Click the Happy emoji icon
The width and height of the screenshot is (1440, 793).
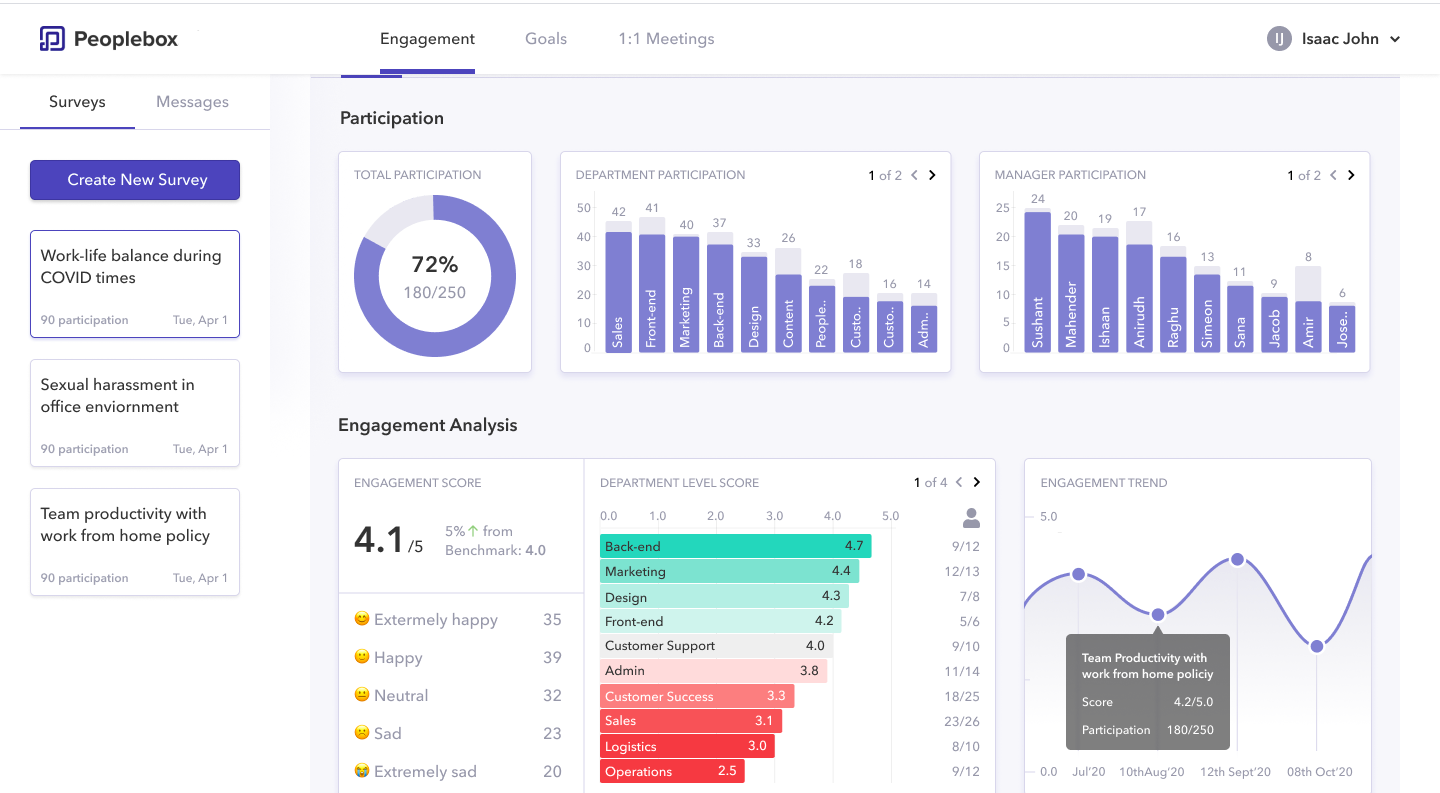pos(362,657)
